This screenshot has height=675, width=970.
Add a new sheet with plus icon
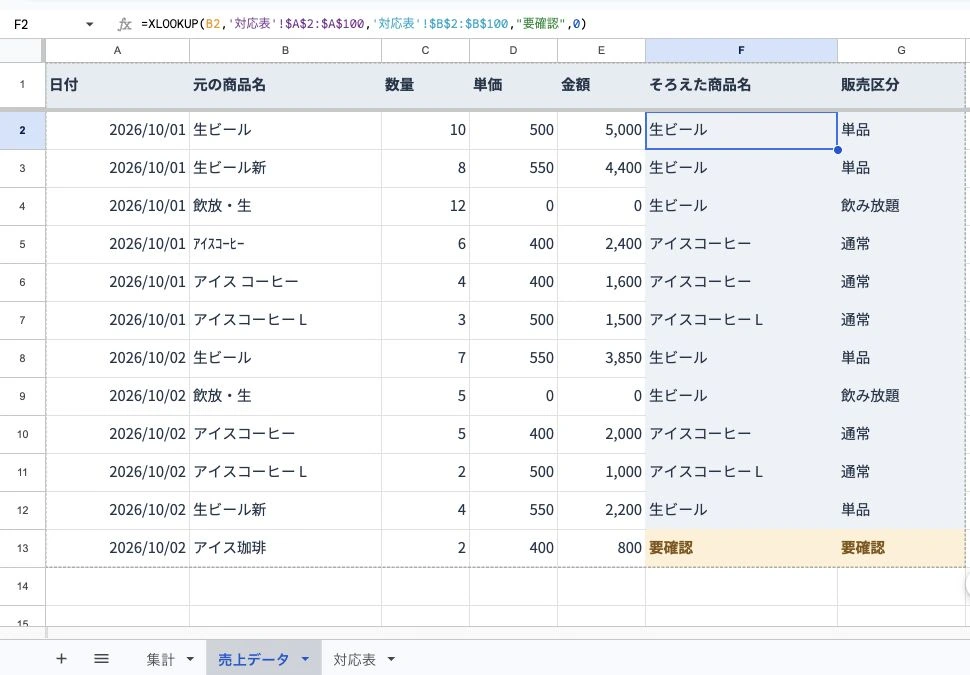click(61, 659)
